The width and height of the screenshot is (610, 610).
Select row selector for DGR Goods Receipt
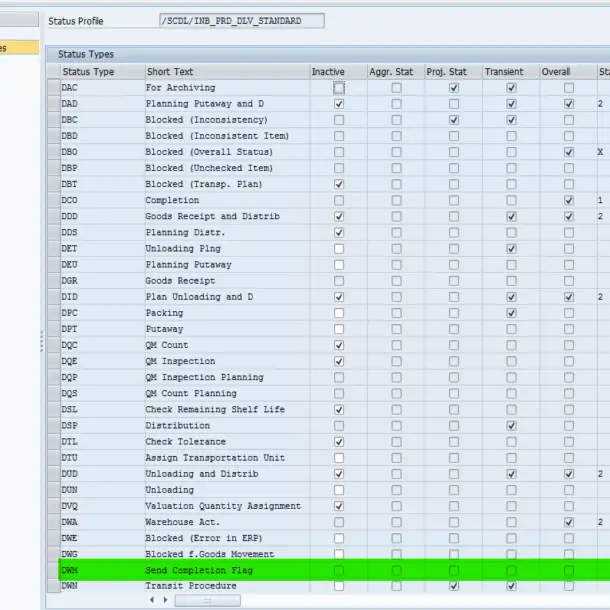[53, 281]
